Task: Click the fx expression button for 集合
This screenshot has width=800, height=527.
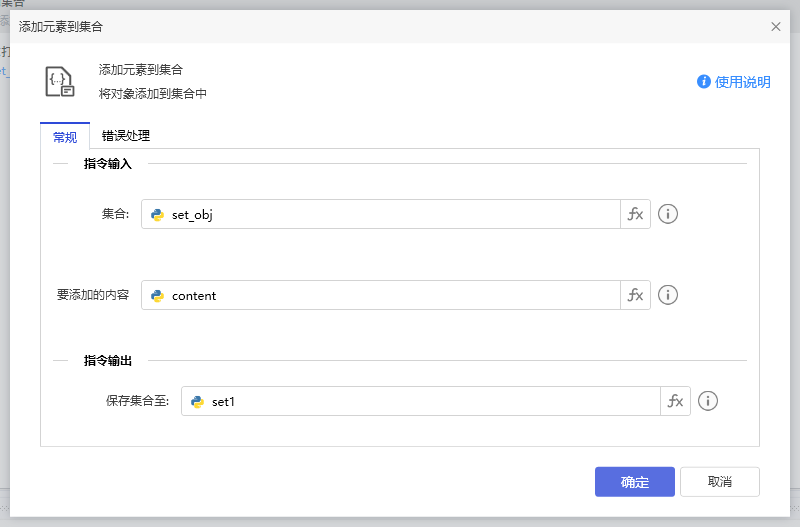Action: [635, 214]
